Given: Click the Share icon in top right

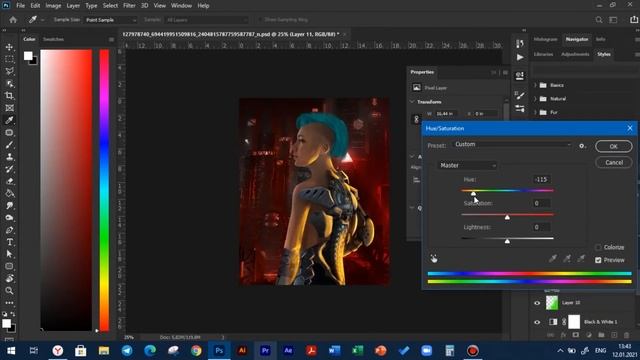Looking at the screenshot, I should pyautogui.click(x=634, y=19).
